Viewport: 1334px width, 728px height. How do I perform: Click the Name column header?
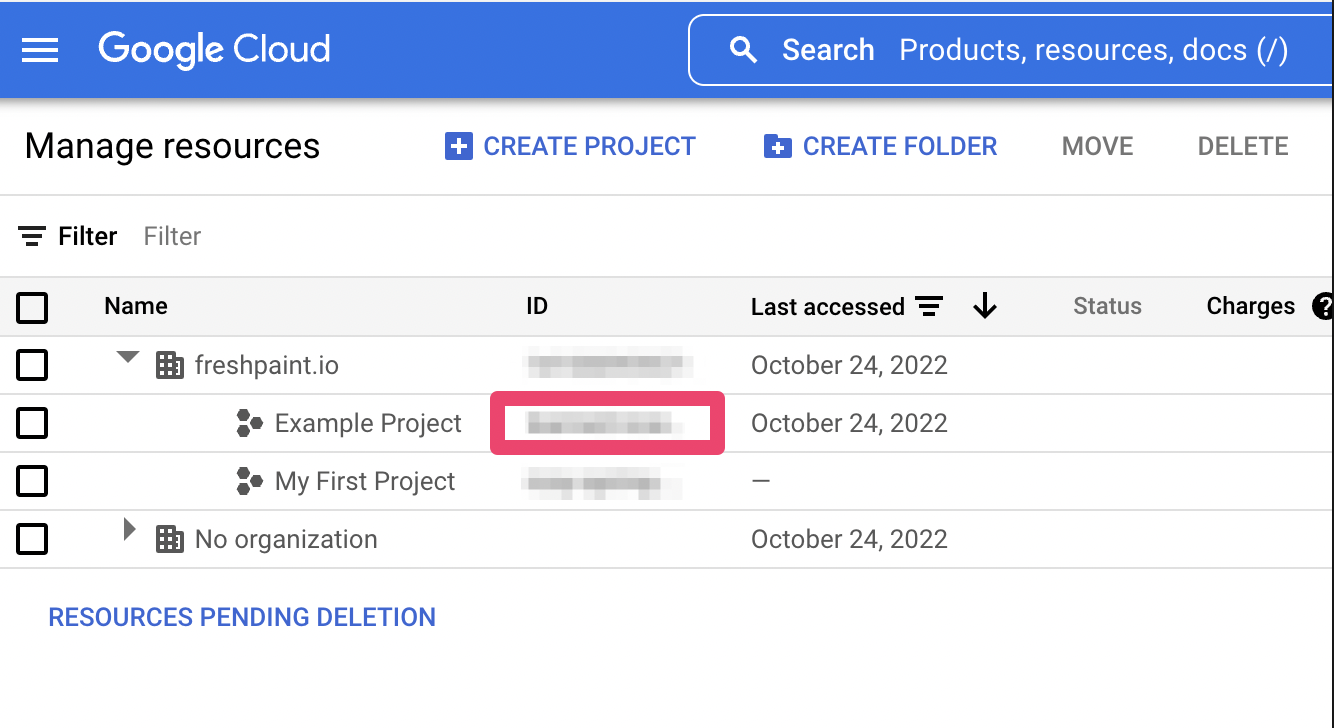pos(136,306)
